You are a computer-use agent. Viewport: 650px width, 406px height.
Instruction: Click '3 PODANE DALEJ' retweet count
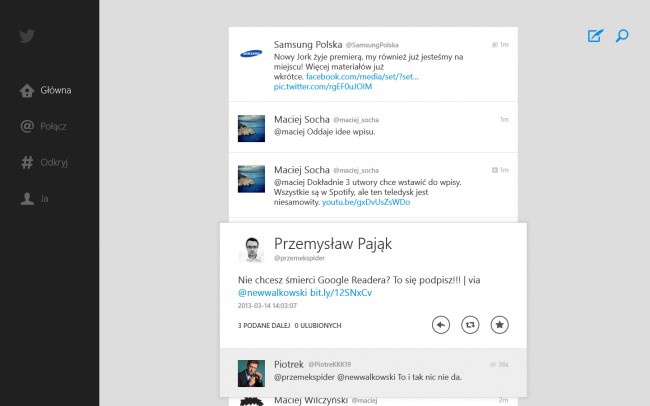coord(264,326)
